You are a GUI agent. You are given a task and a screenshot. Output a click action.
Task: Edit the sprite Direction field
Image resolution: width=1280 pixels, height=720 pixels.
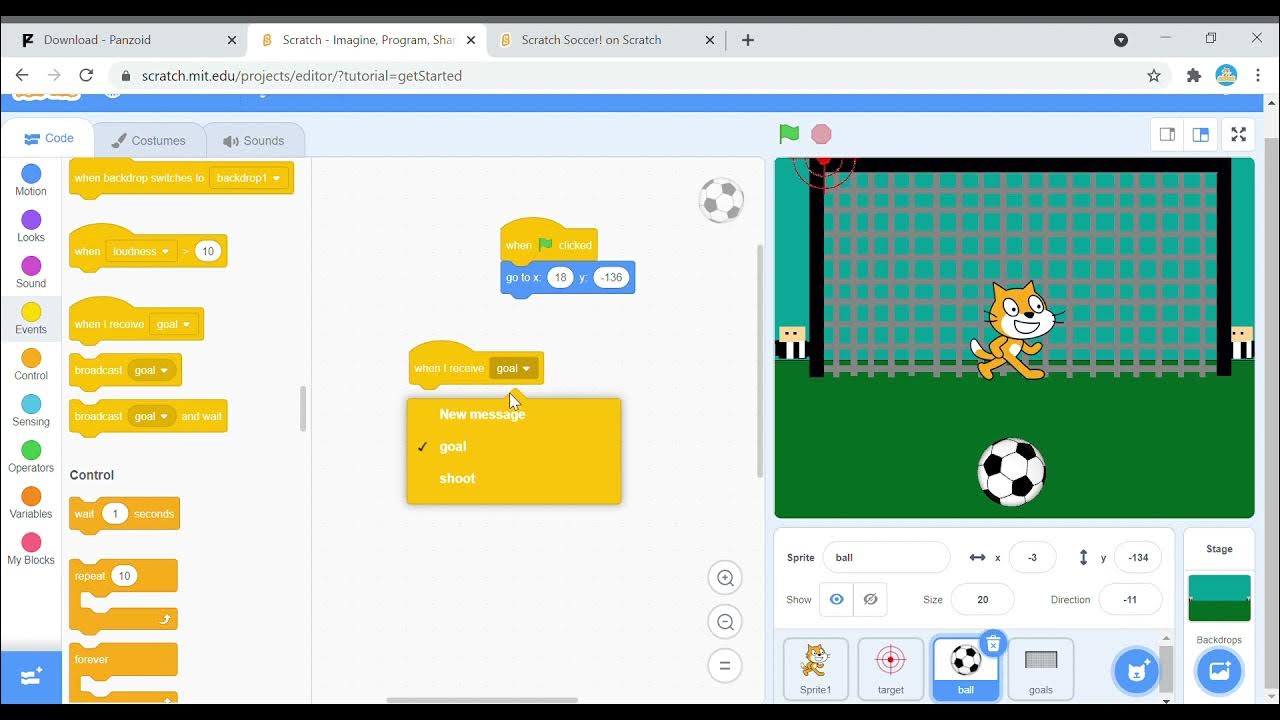(1130, 600)
